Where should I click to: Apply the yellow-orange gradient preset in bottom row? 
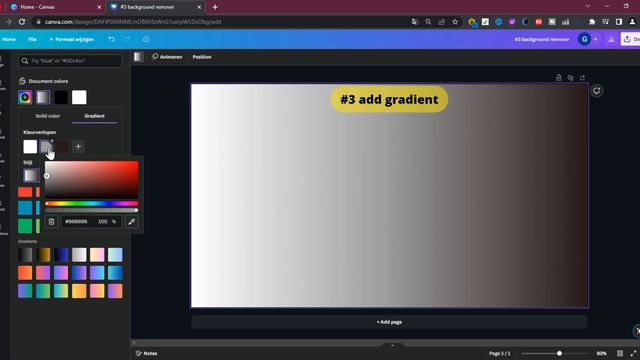79,291
